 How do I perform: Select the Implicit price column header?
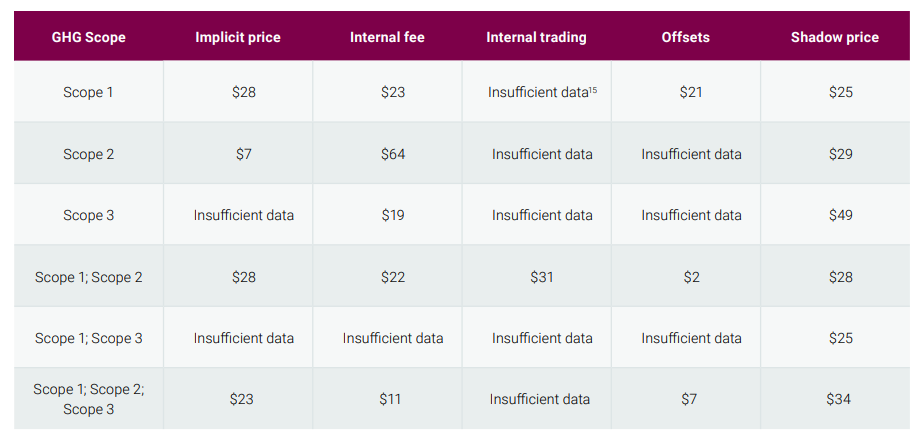[x=238, y=38]
